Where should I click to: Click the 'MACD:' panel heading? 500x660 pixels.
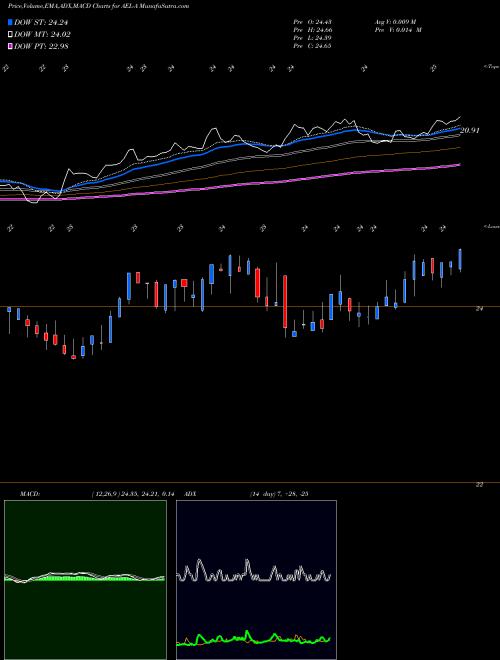click(x=30, y=494)
